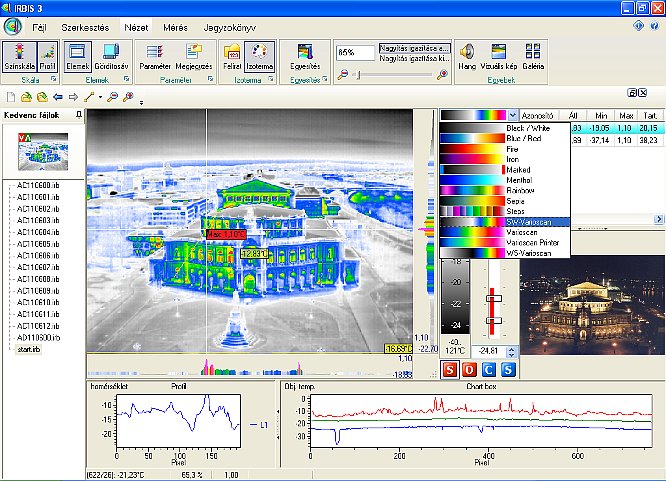The height and width of the screenshot is (481, 666).
Task: Click the Egyesítés merge icon
Action: [305, 57]
